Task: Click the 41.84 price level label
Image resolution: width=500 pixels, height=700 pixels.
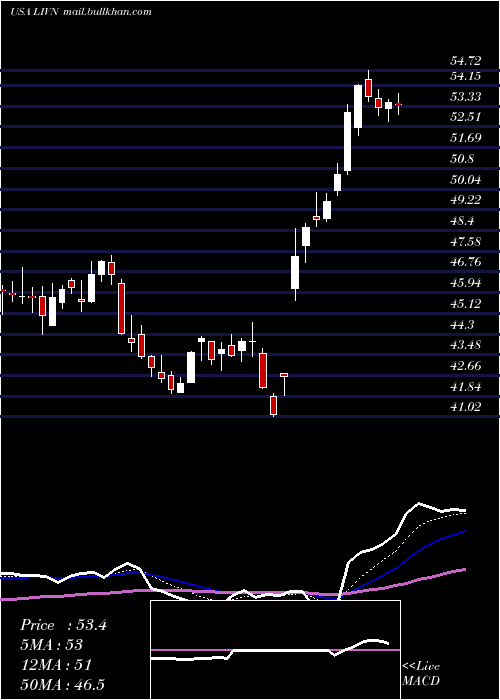Action: click(x=466, y=387)
